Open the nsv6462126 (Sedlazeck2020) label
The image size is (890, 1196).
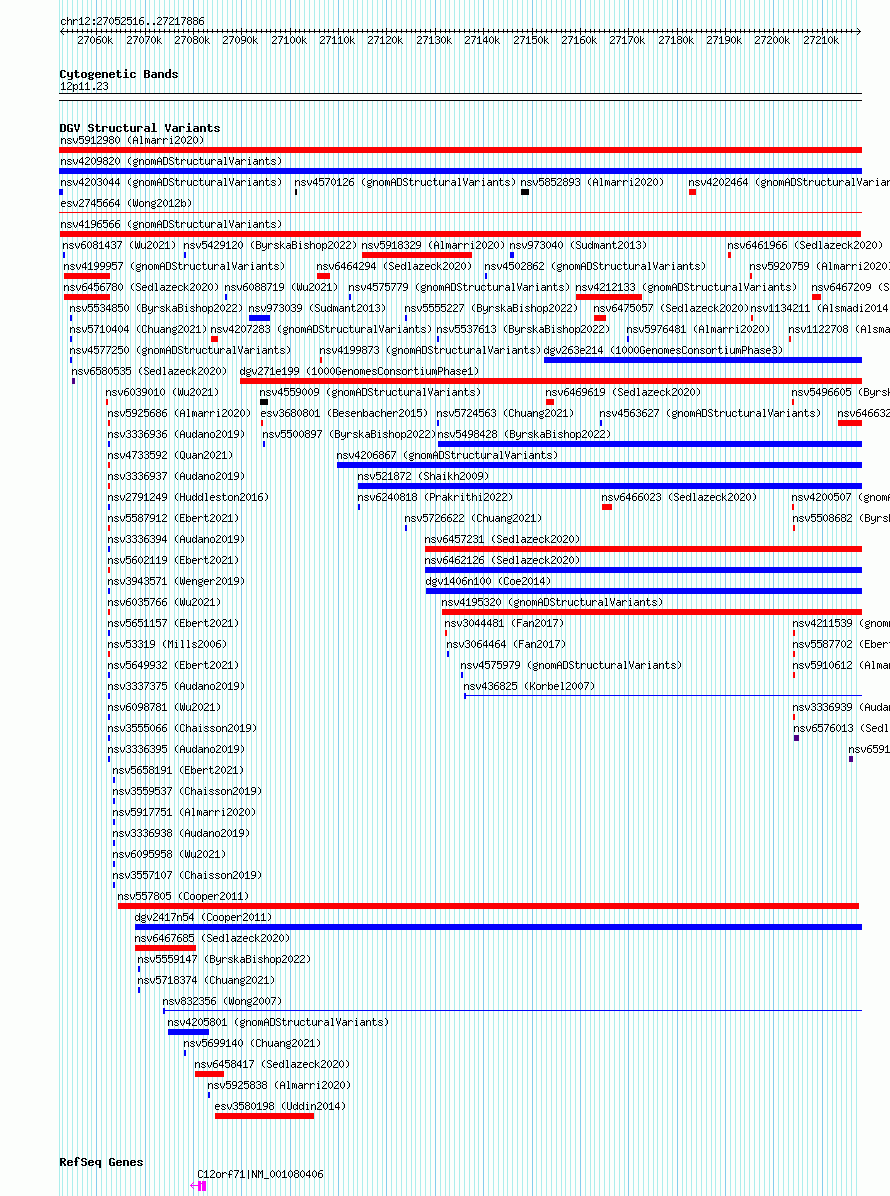(503, 560)
